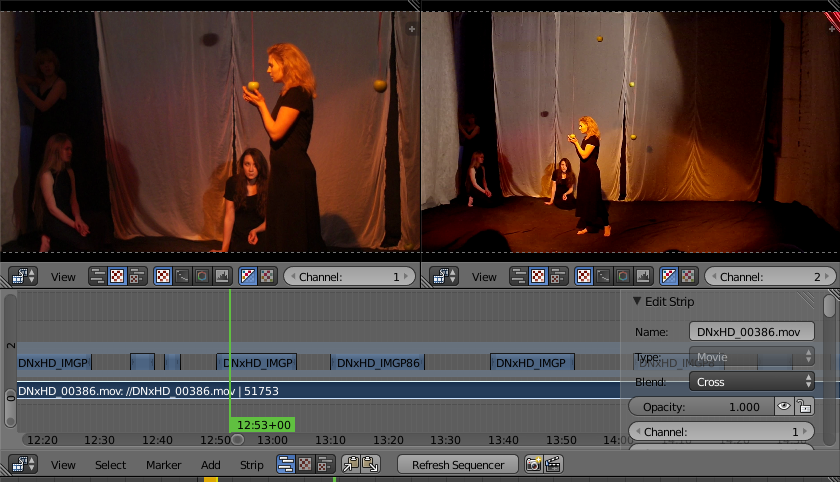Image resolution: width=840 pixels, height=482 pixels.
Task: Show Chroma Vectorscope in left preview
Action: (x=202, y=276)
